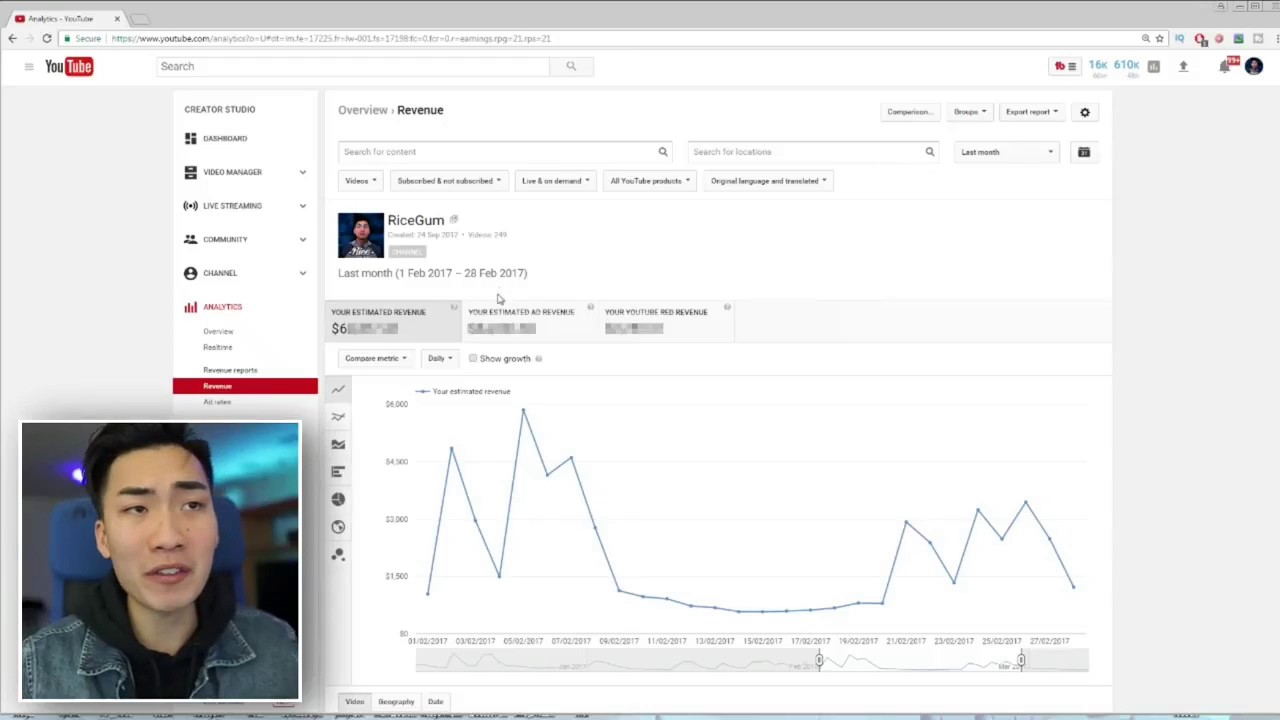The image size is (1280, 720).
Task: Click the left handle of the chart range slider
Action: point(819,660)
